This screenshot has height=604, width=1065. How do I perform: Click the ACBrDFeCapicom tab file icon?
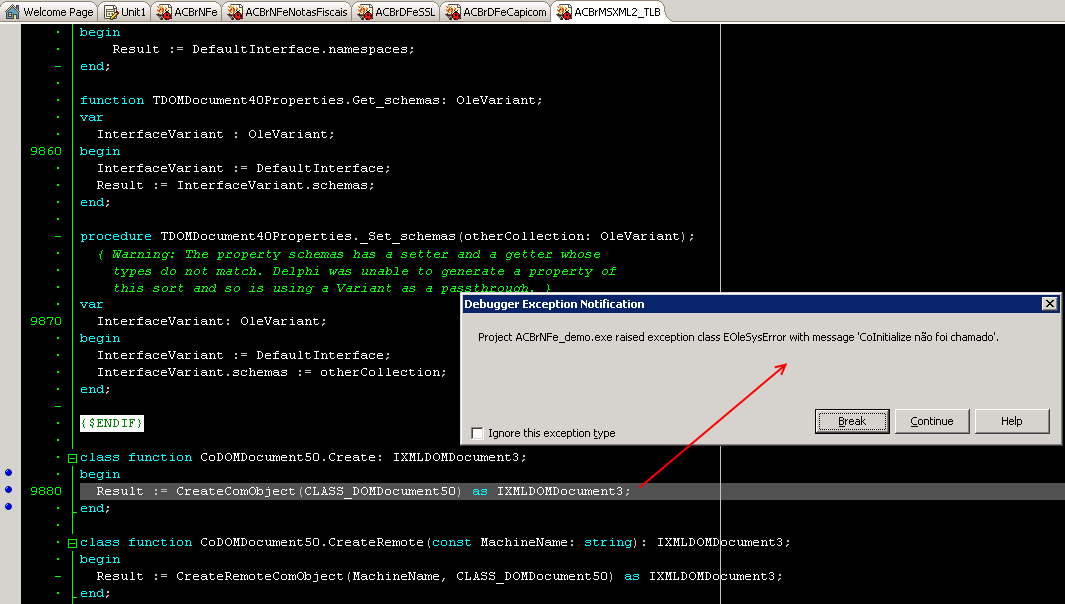pos(453,12)
